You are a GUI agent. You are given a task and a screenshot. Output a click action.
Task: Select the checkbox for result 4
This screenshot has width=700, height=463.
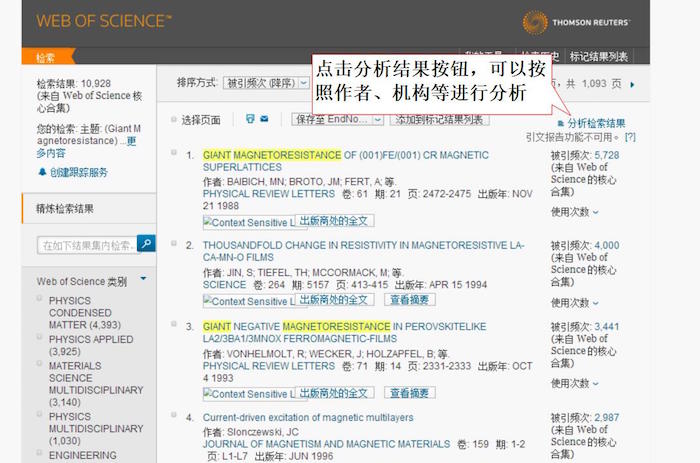[174, 415]
